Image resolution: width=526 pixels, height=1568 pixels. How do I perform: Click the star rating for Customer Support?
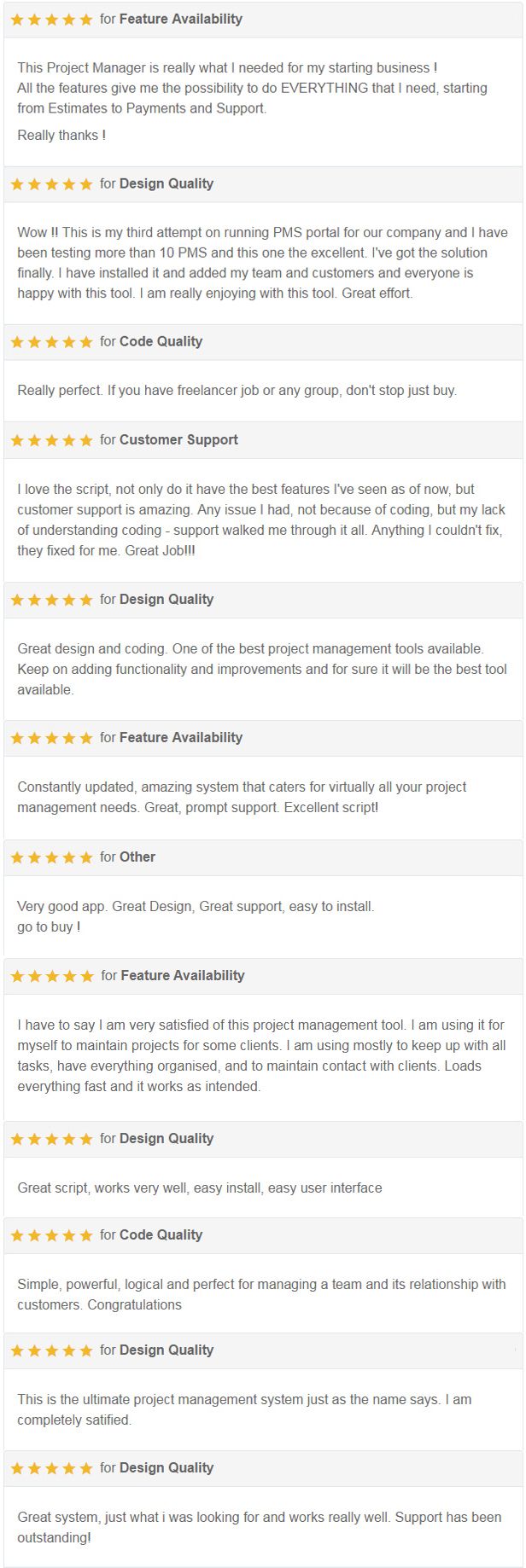tap(51, 440)
